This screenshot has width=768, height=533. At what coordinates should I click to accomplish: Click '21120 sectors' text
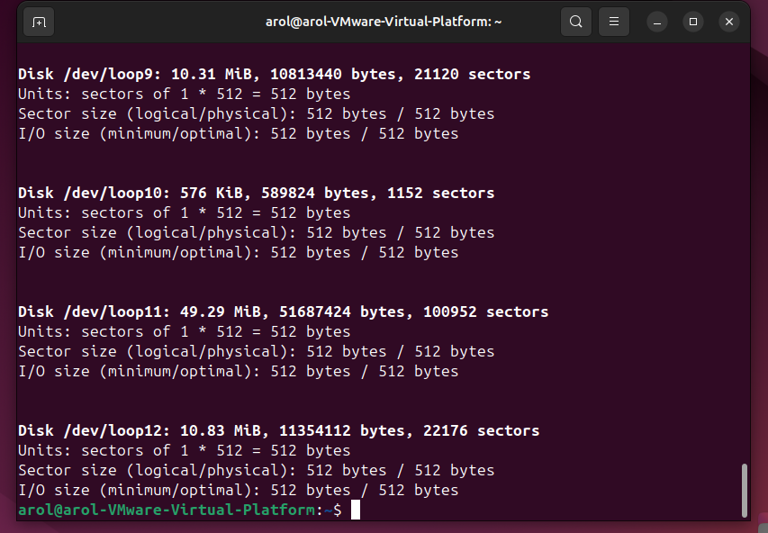coord(472,74)
